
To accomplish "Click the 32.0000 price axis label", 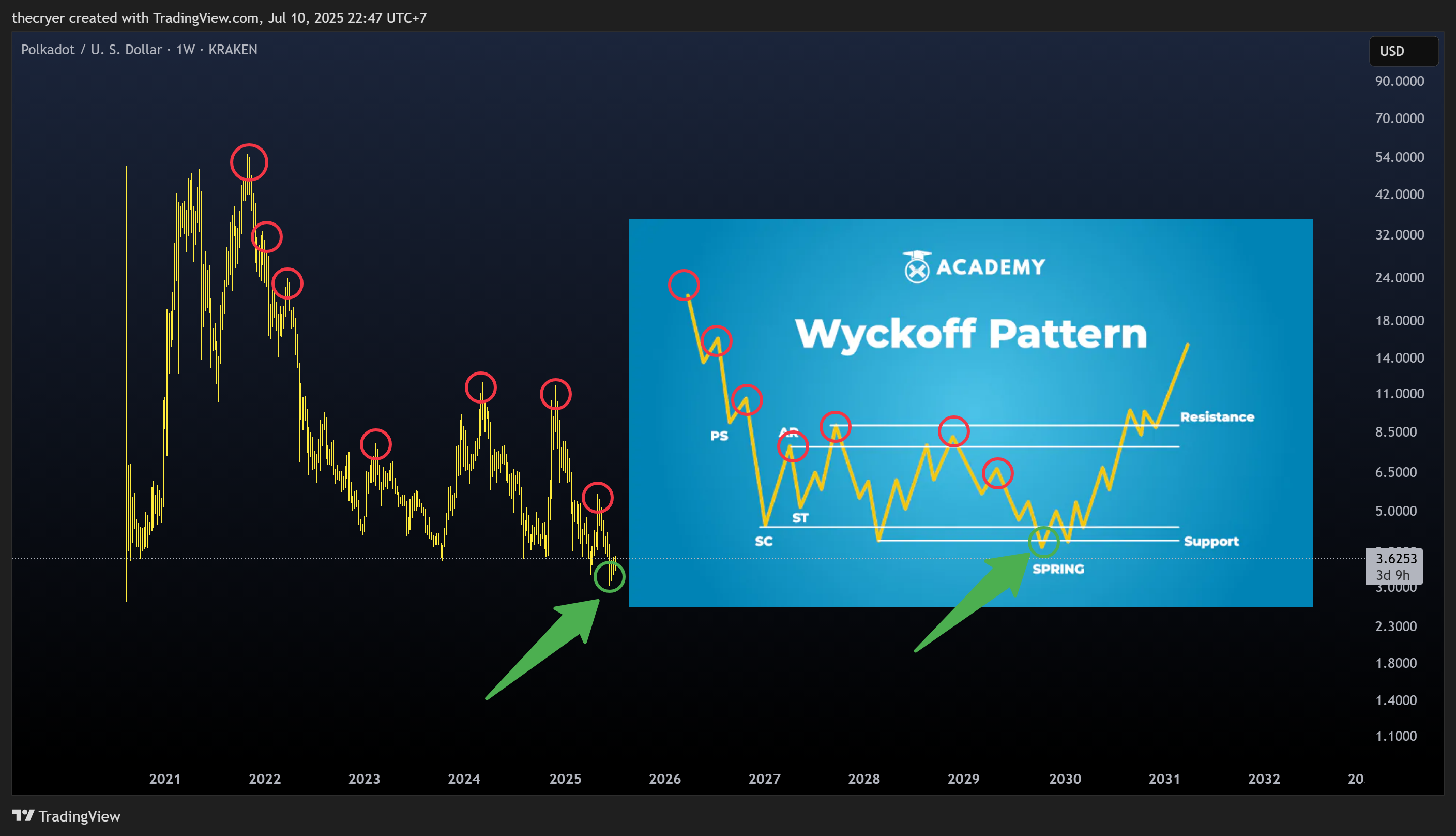I will (x=1399, y=234).
